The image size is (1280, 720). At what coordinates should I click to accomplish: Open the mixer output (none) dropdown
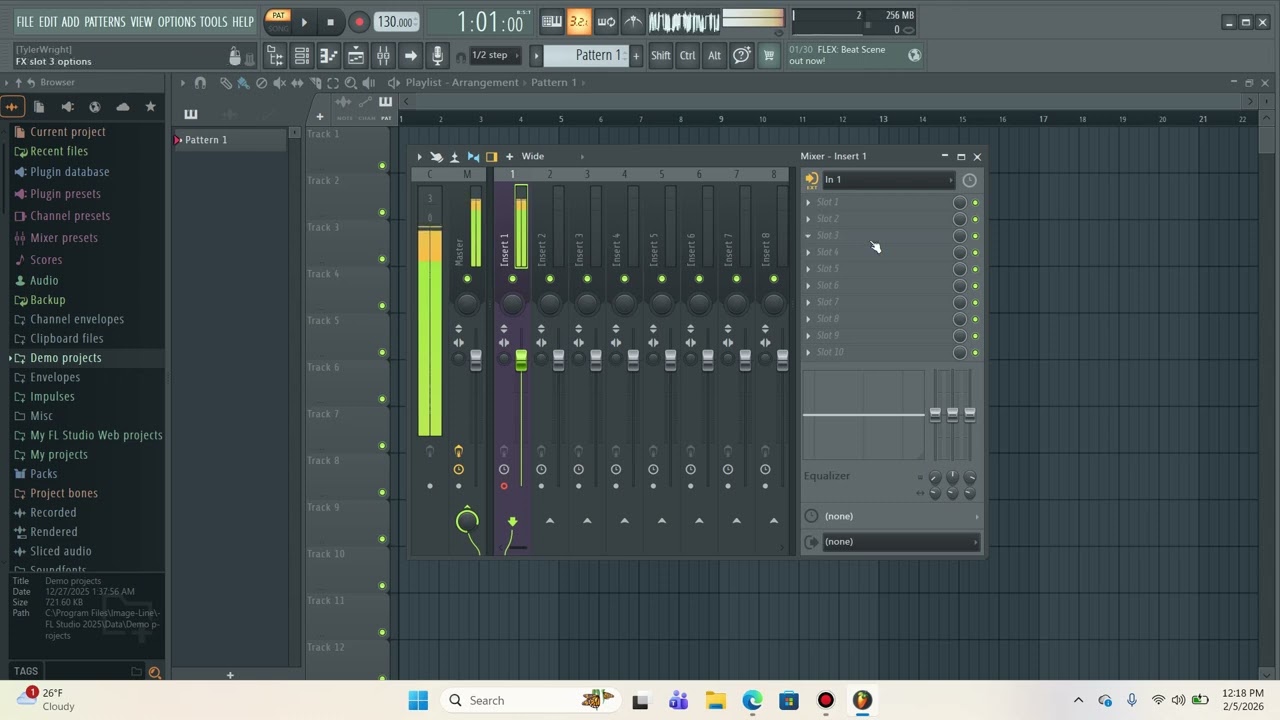tap(900, 542)
